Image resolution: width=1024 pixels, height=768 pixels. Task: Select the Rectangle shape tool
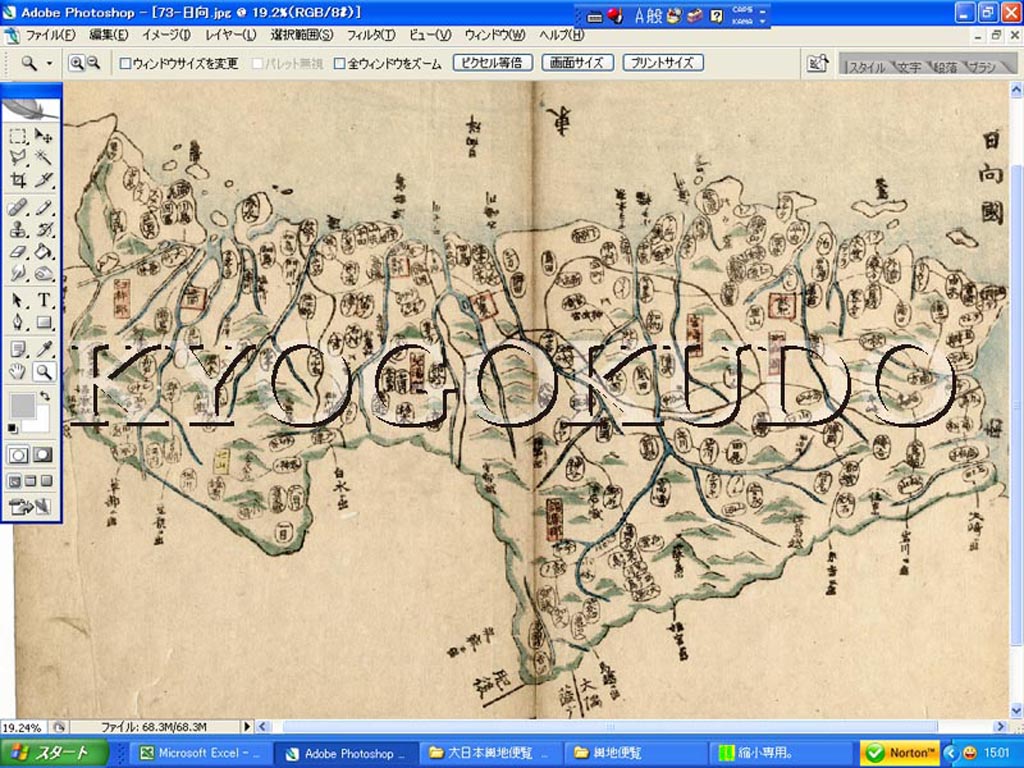pos(44,323)
